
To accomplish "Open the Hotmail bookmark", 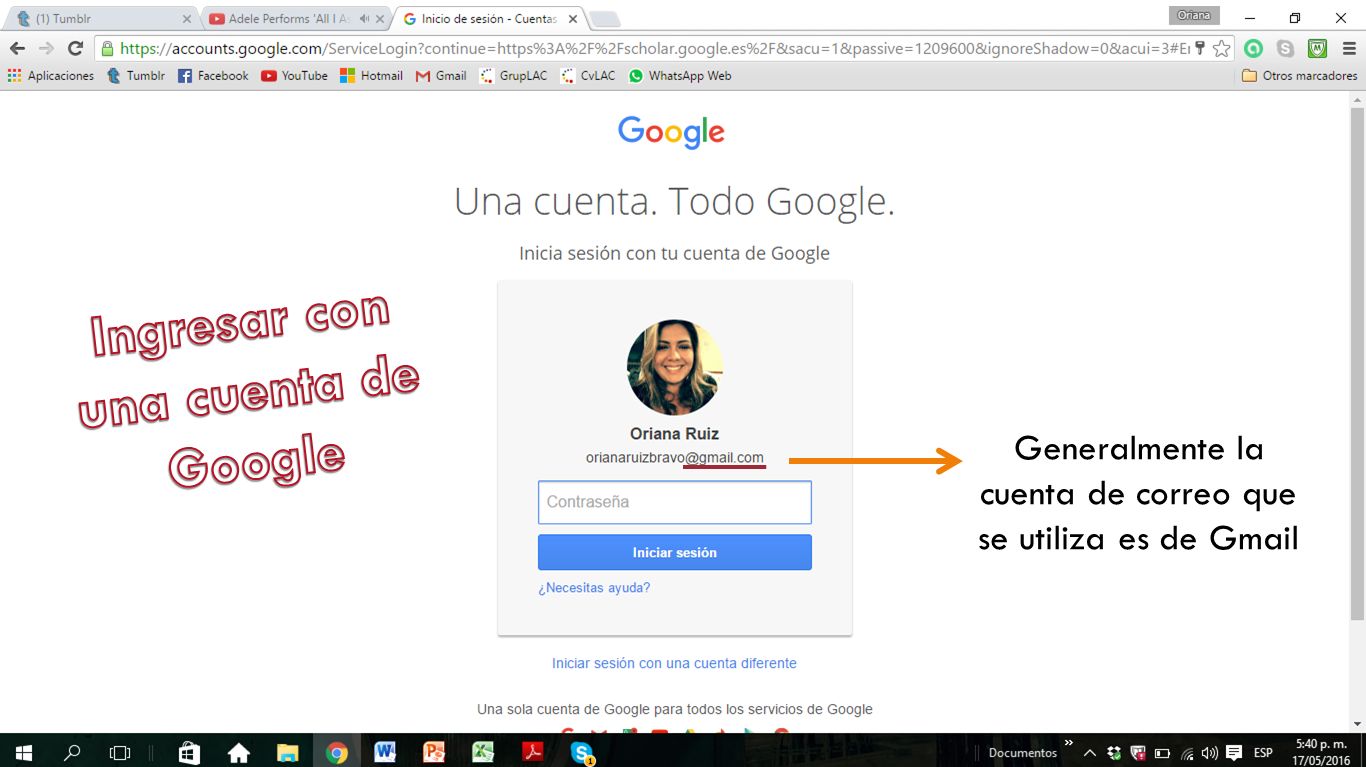I will [x=371, y=76].
